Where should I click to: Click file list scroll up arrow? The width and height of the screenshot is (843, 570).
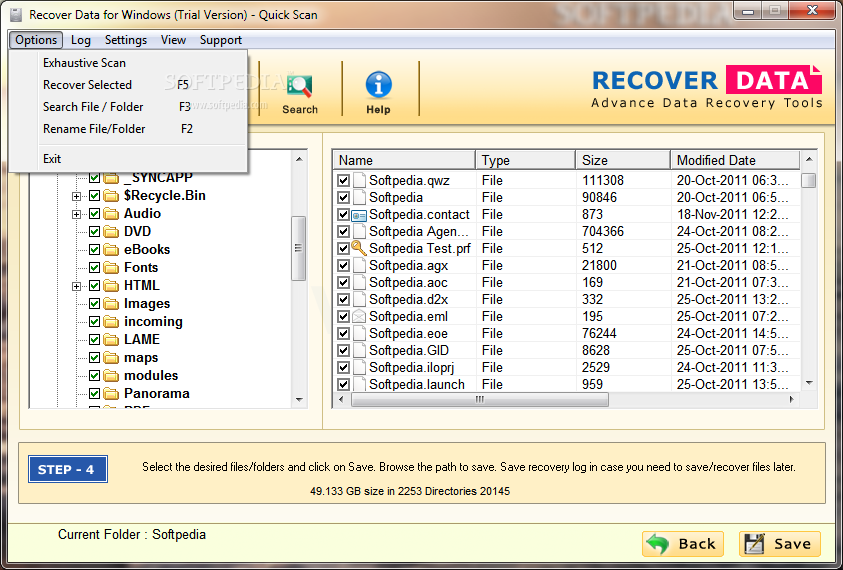809,159
